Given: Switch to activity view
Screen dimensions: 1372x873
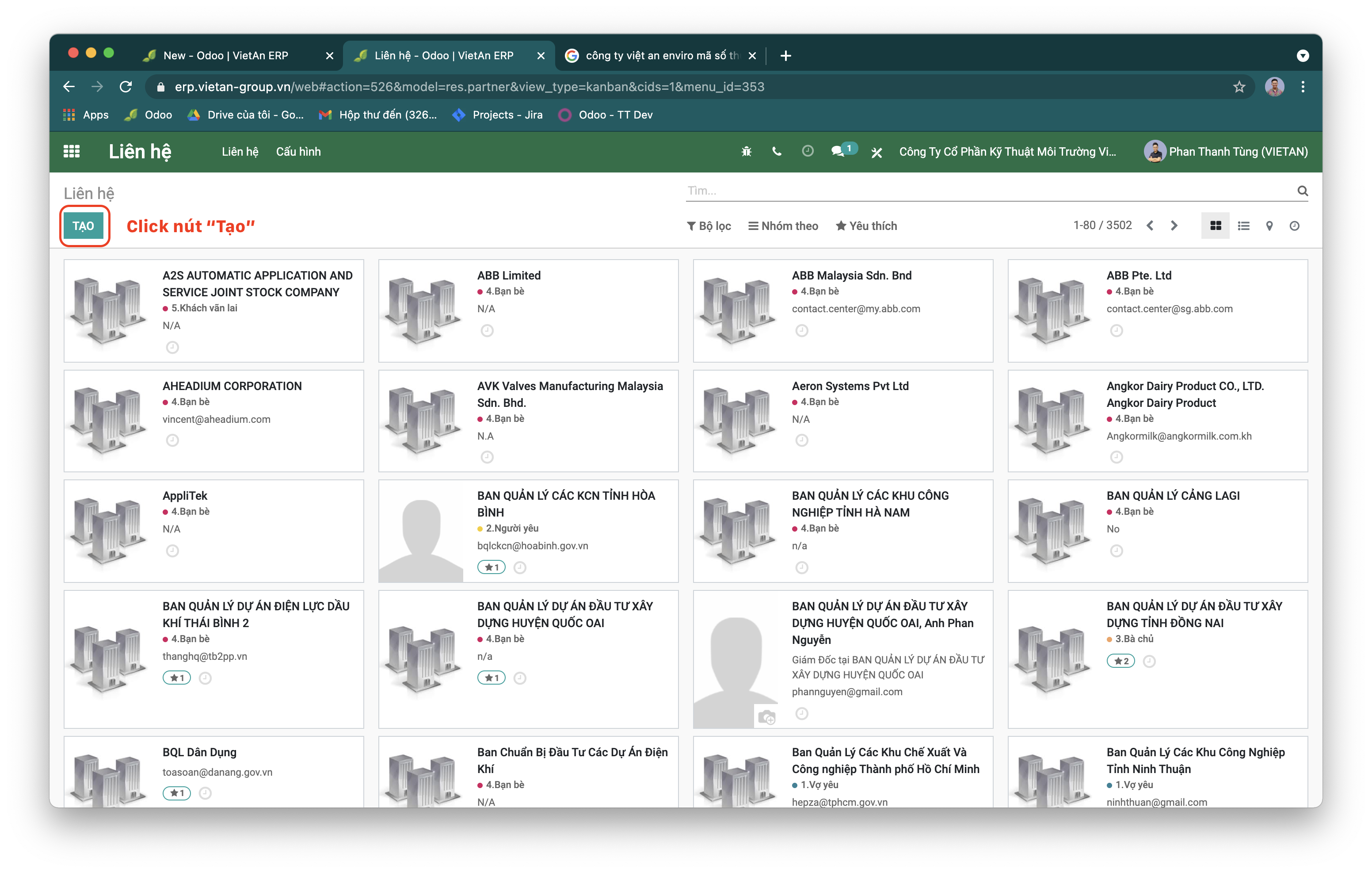Looking at the screenshot, I should pos(1295,226).
